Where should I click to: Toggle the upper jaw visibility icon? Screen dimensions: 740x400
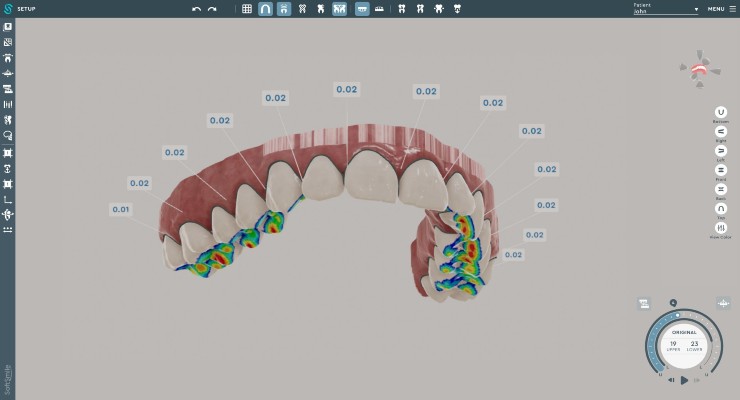coord(284,9)
